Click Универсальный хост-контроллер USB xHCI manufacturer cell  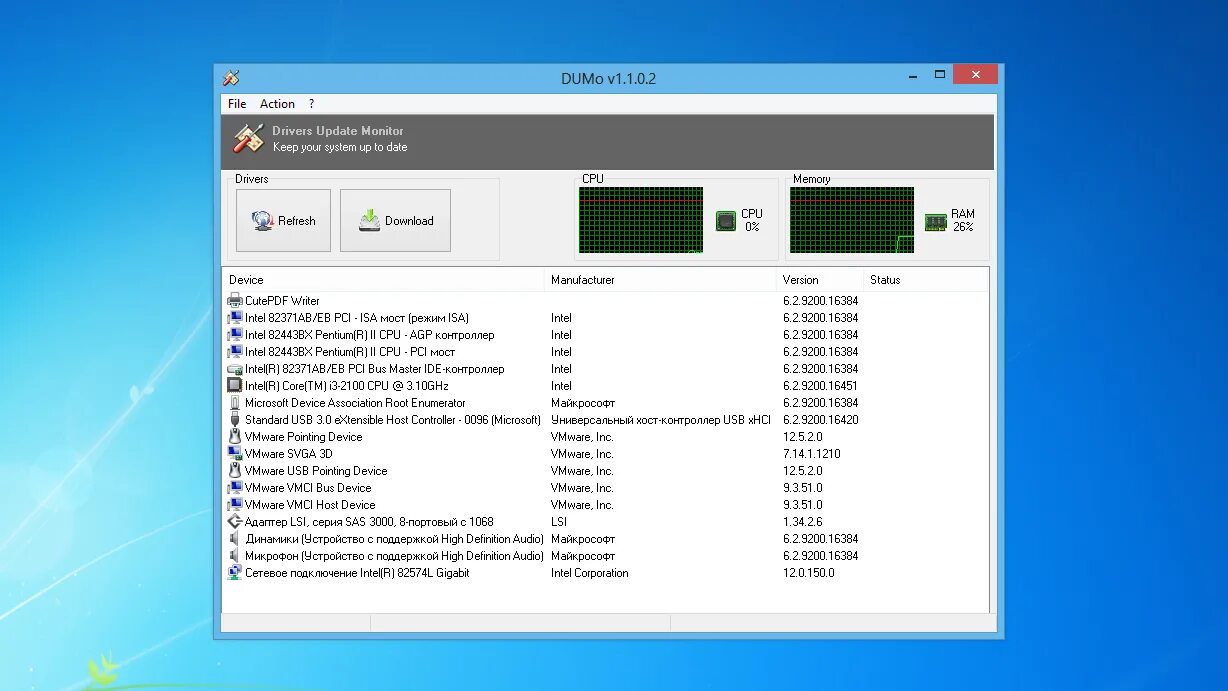[x=660, y=420]
